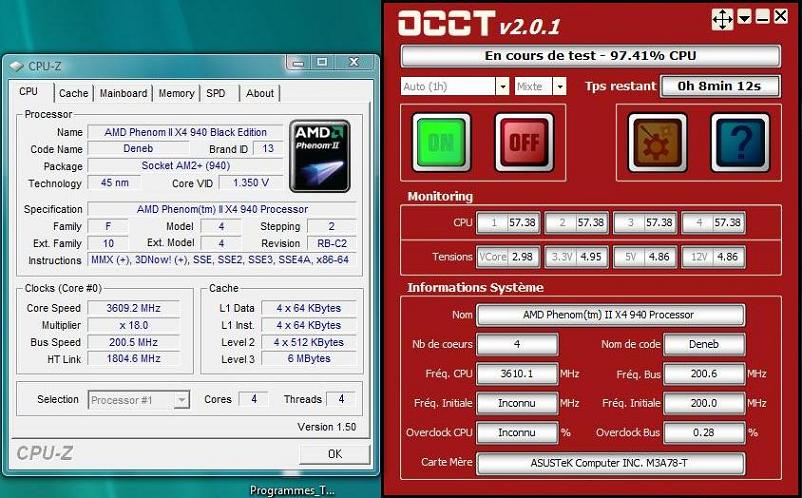
Task: Open the Auto (1h) test duration dropdown
Action: (502, 86)
